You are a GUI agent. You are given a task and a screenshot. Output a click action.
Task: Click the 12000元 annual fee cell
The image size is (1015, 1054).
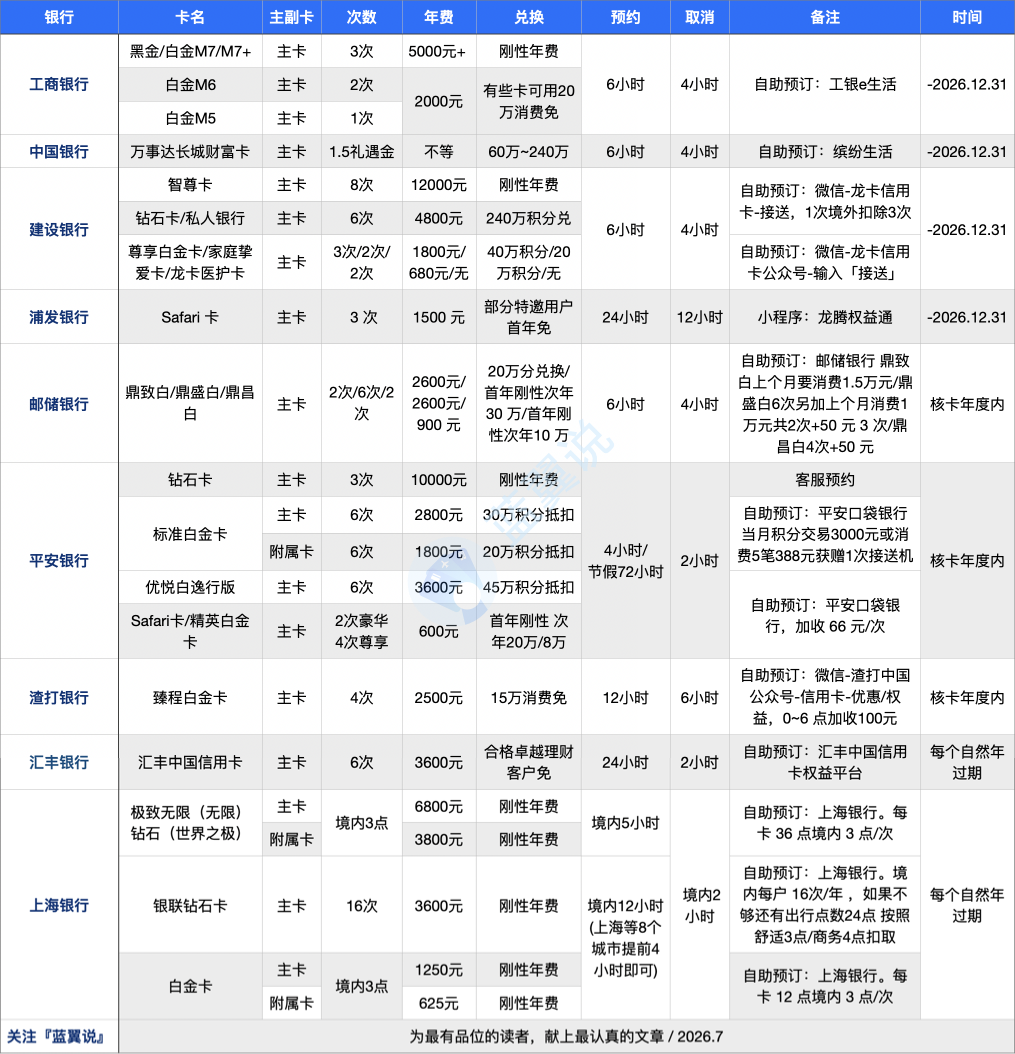click(439, 185)
